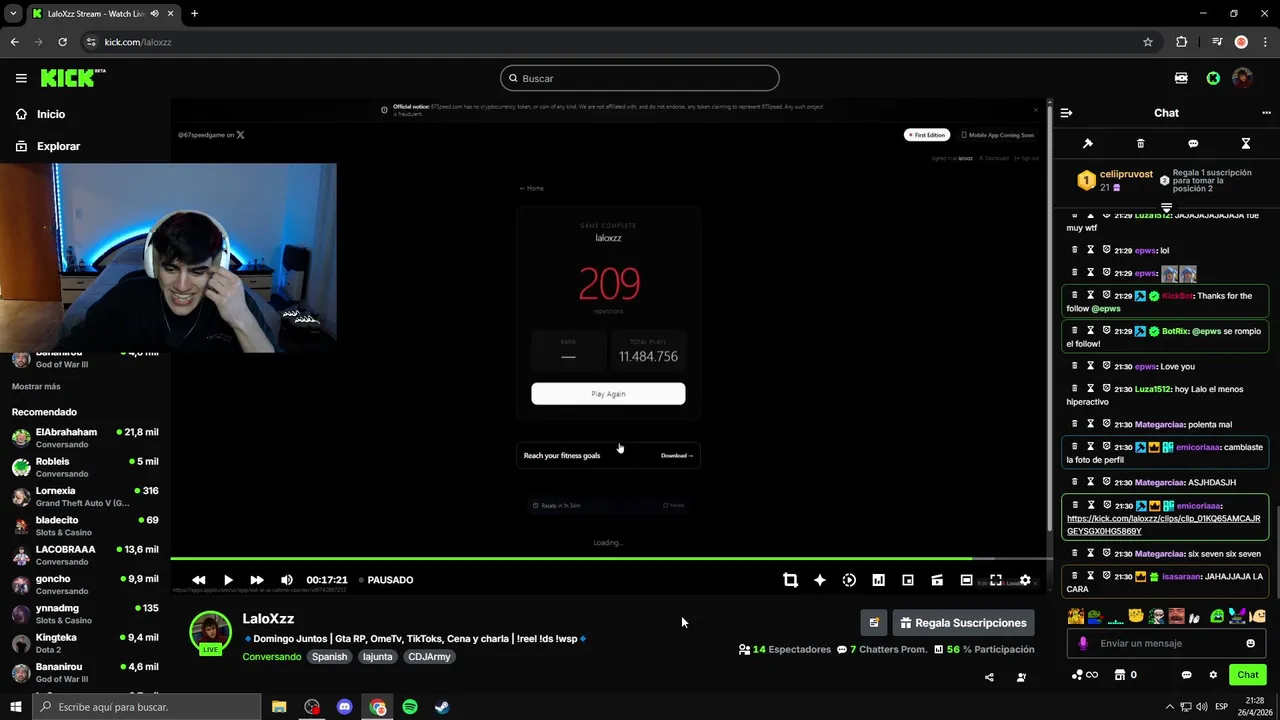Screen dimensions: 1280x720
Task: Open the clip link from emicoriaaa
Action: [x=1163, y=525]
